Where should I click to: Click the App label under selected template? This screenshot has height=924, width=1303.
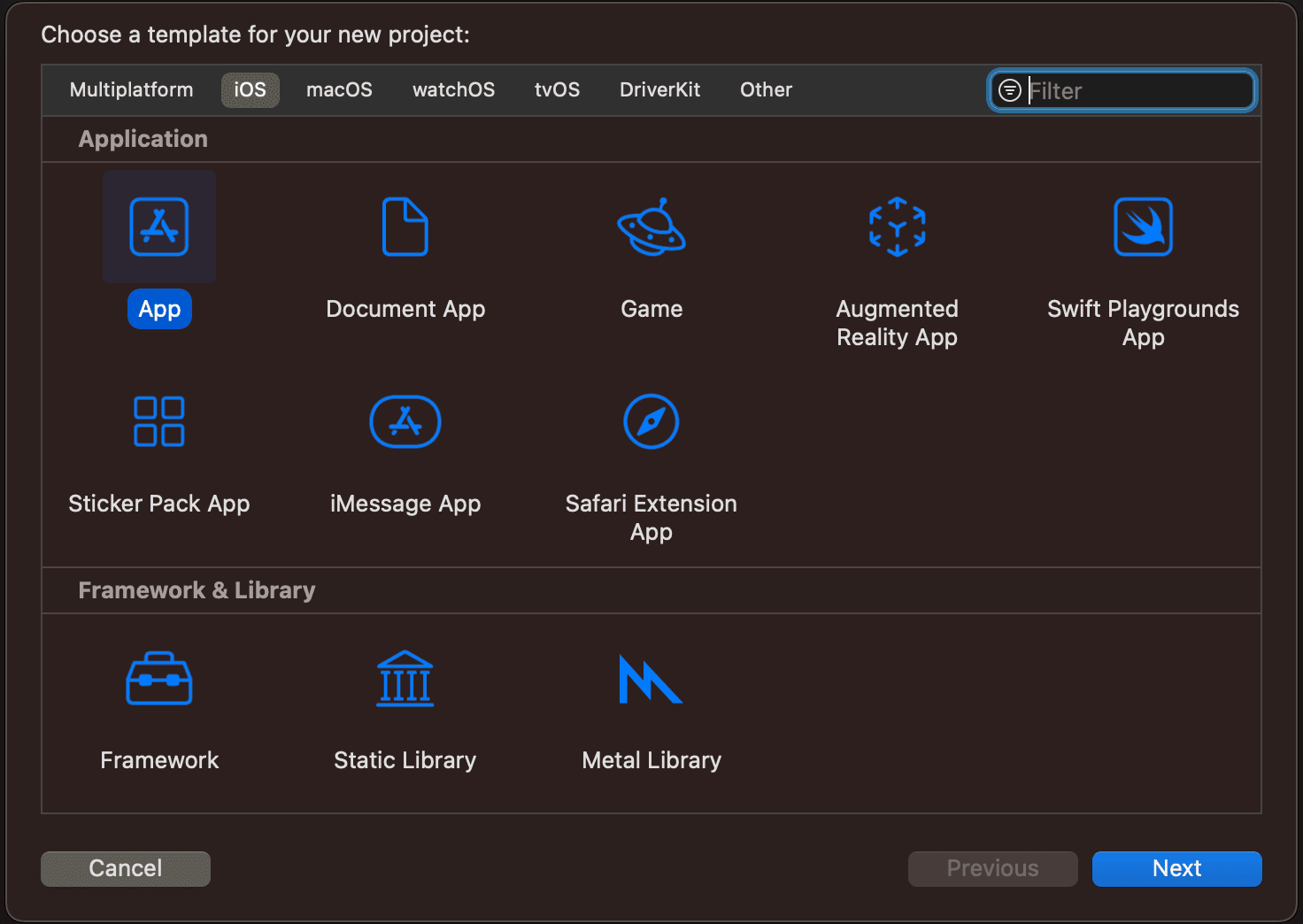[x=159, y=309]
